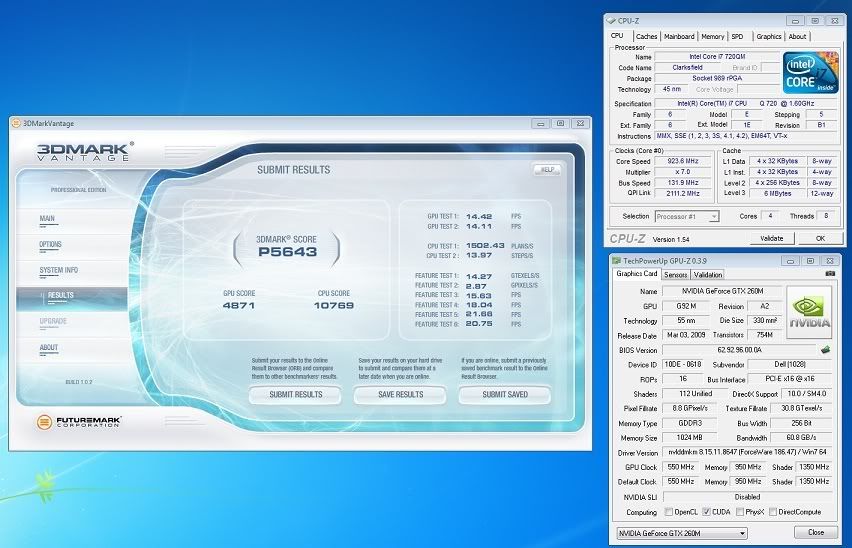Screen dimensions: 852x548
Task: Click the SUBMIT SAVED button
Action: coord(505,394)
